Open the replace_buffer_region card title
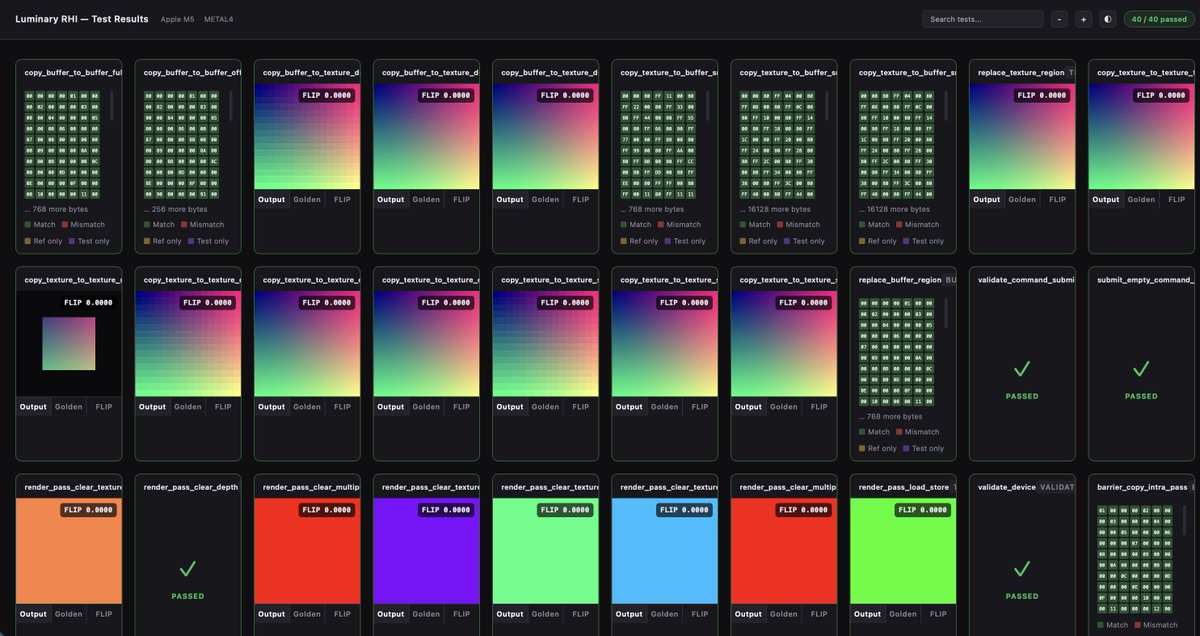 coord(900,280)
